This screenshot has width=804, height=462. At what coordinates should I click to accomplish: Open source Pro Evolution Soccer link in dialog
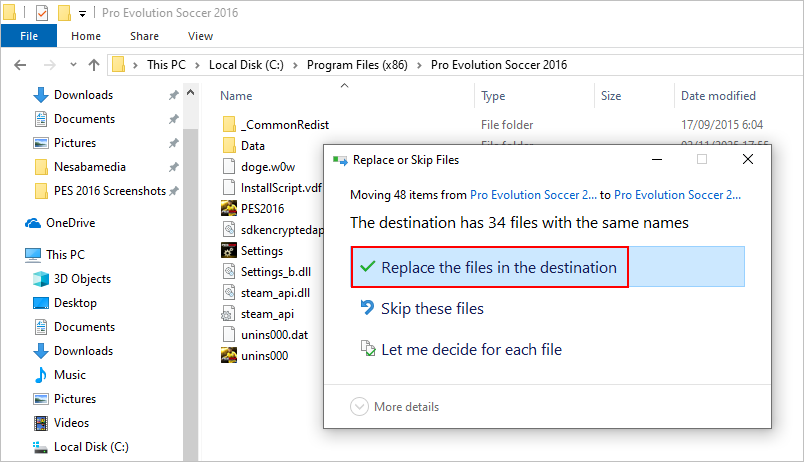[533, 195]
